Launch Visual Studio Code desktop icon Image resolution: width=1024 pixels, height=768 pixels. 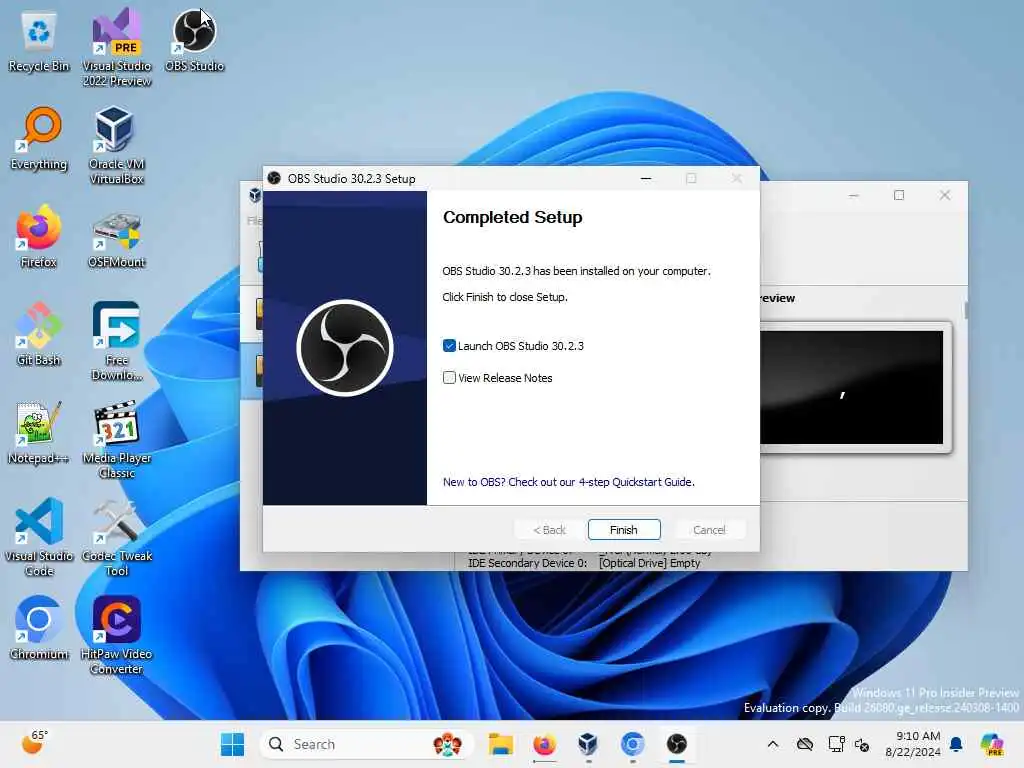click(x=39, y=537)
